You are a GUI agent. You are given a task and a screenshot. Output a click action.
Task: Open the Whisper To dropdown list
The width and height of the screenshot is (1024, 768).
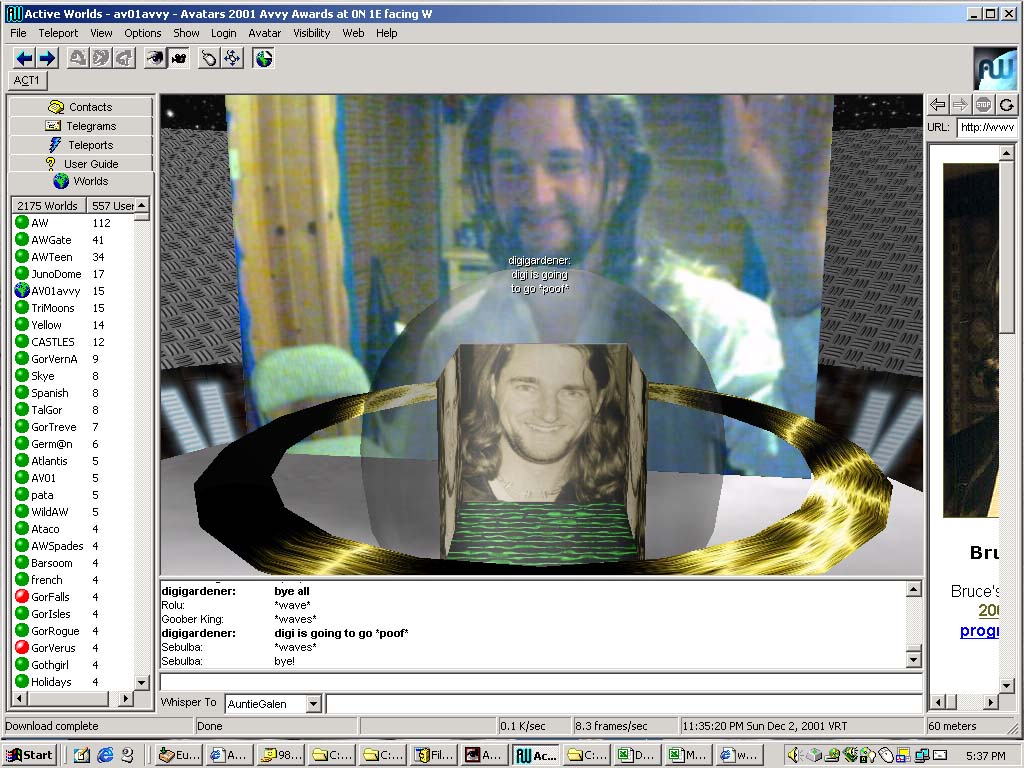pos(313,704)
